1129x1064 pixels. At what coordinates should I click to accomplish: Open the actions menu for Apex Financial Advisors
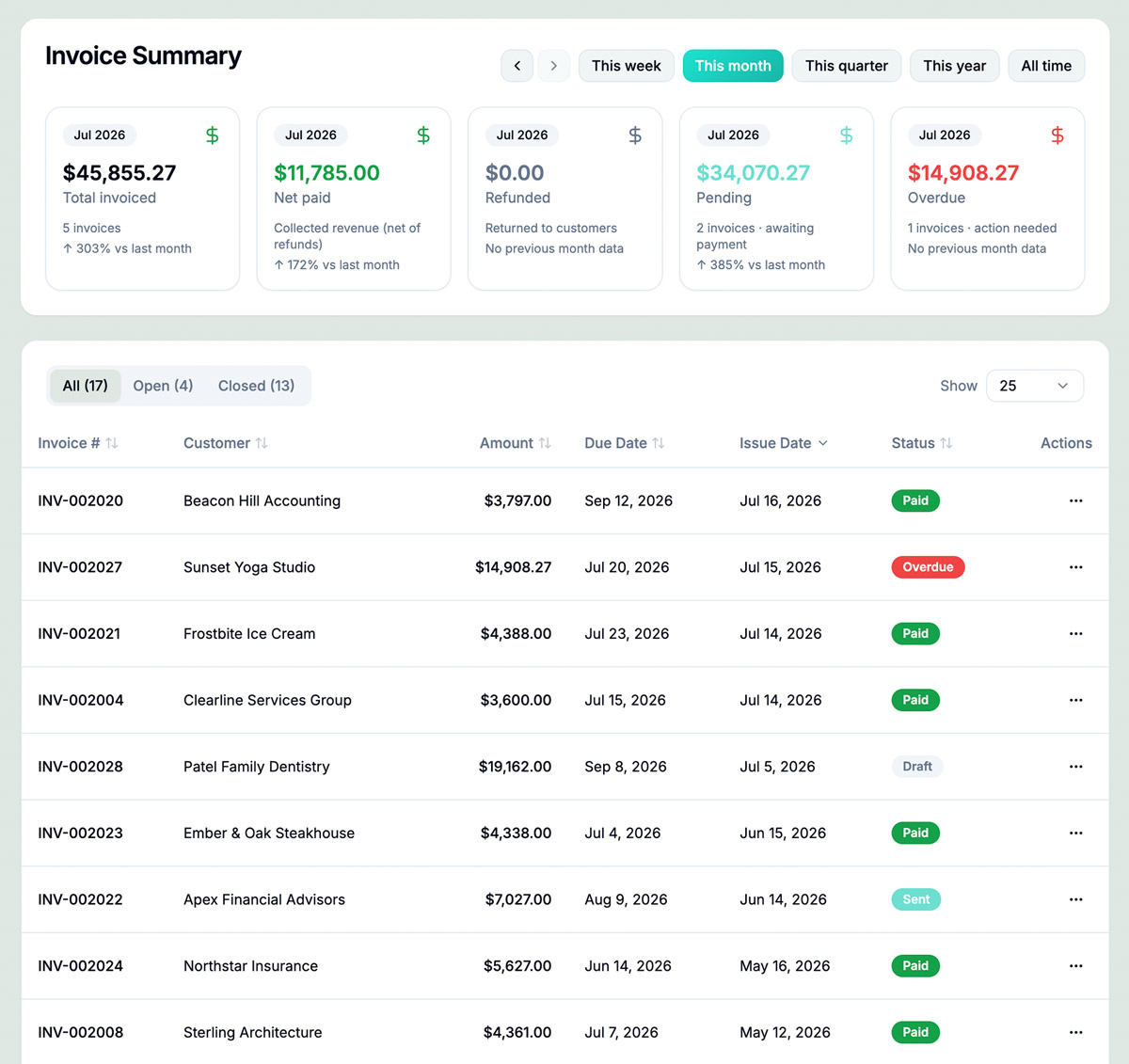[1075, 899]
